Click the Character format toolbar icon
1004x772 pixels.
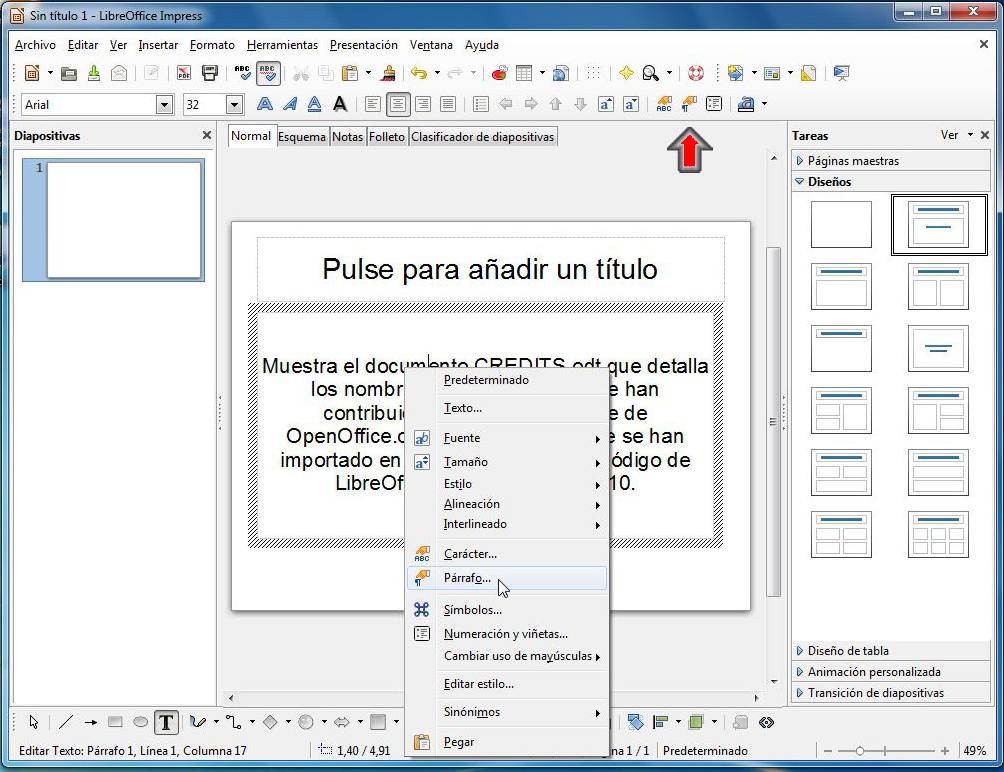pyautogui.click(x=664, y=104)
